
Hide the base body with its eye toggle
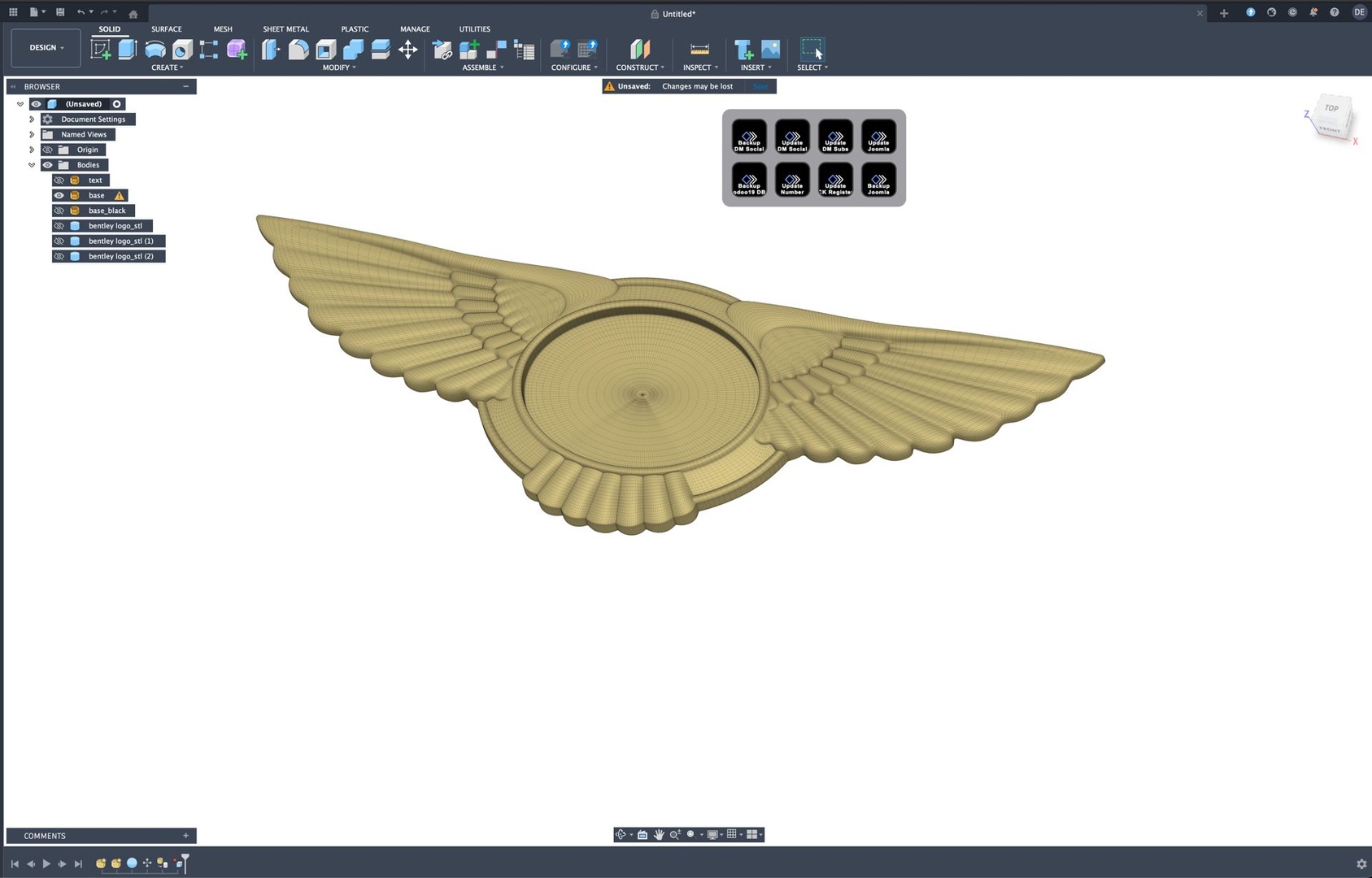click(x=59, y=195)
